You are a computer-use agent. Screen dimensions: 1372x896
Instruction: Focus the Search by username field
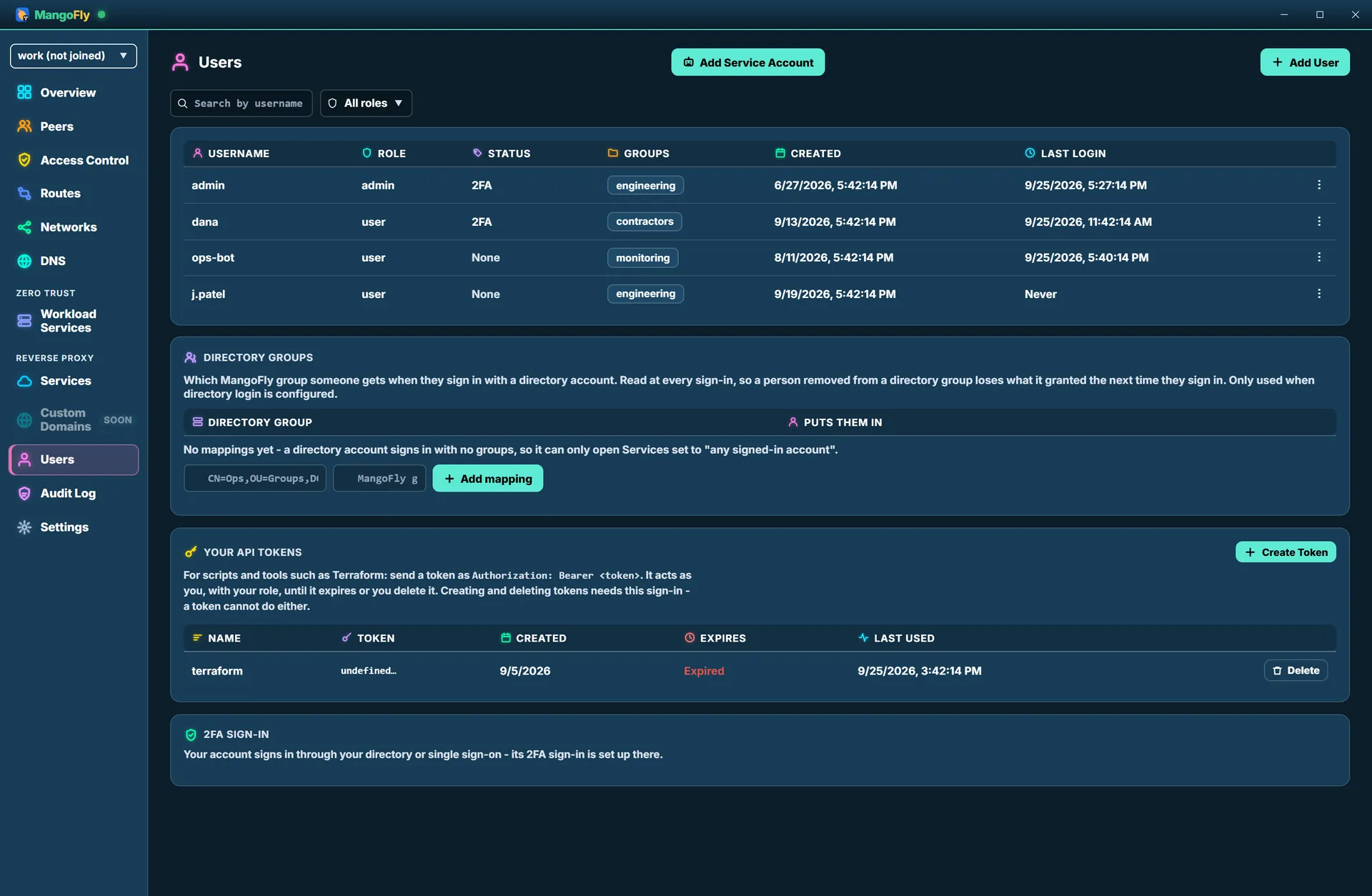tap(242, 103)
